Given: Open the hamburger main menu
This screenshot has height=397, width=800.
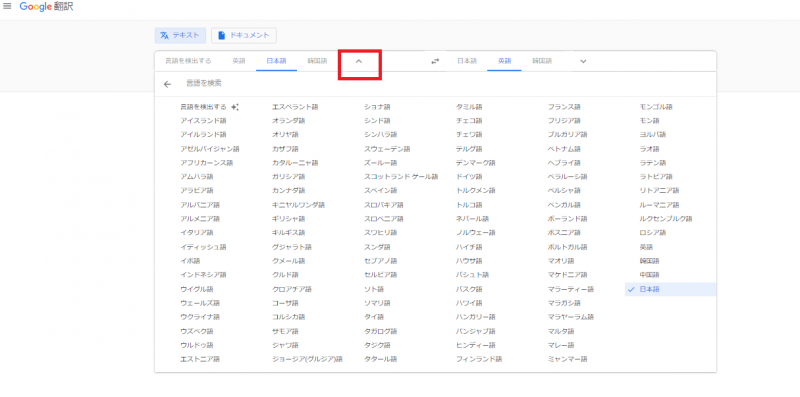Looking at the screenshot, I should 7,7.
